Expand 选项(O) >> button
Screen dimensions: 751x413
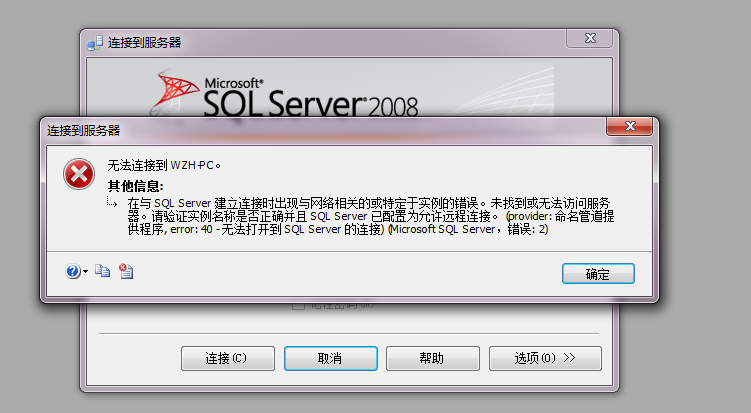[545, 358]
